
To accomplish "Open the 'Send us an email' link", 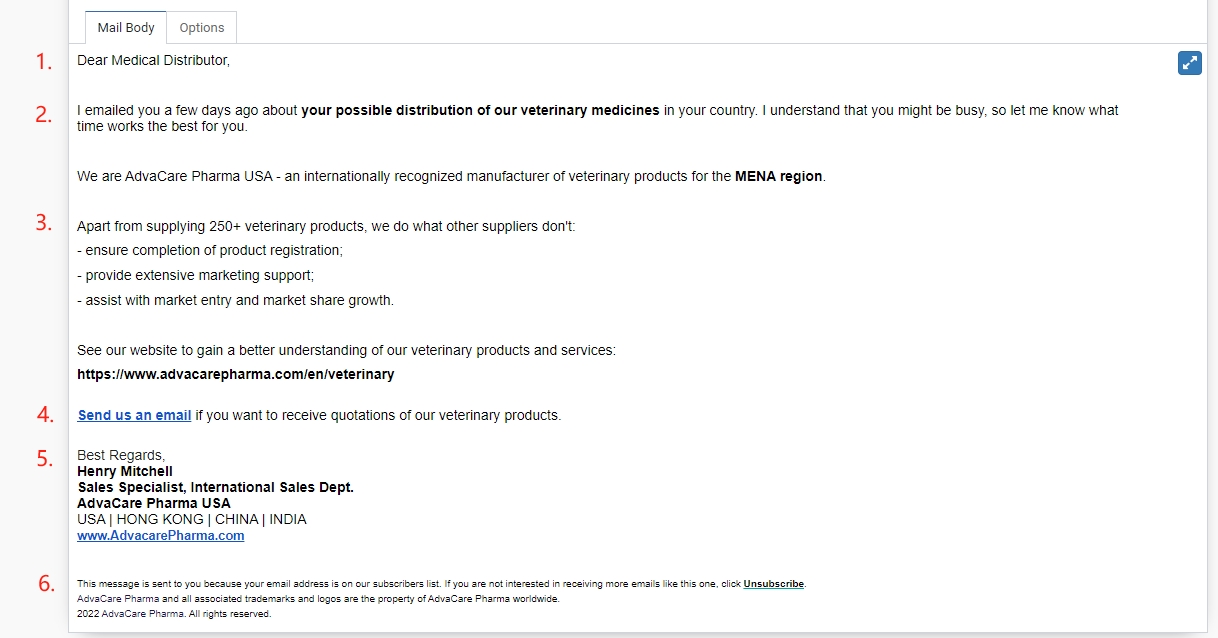I will click(134, 415).
